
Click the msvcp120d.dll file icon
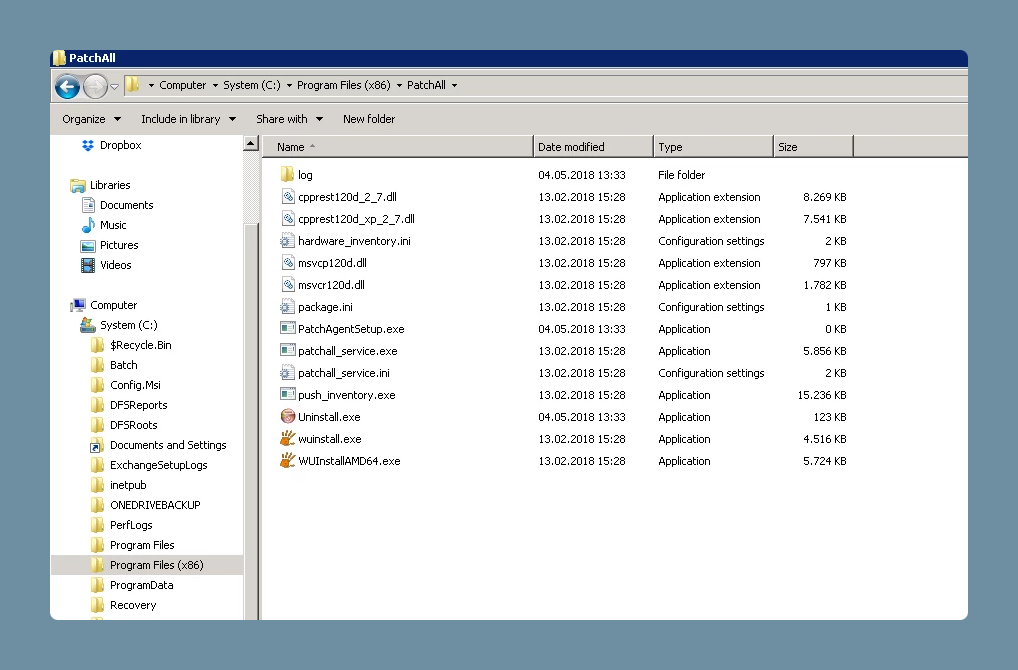tap(288, 262)
